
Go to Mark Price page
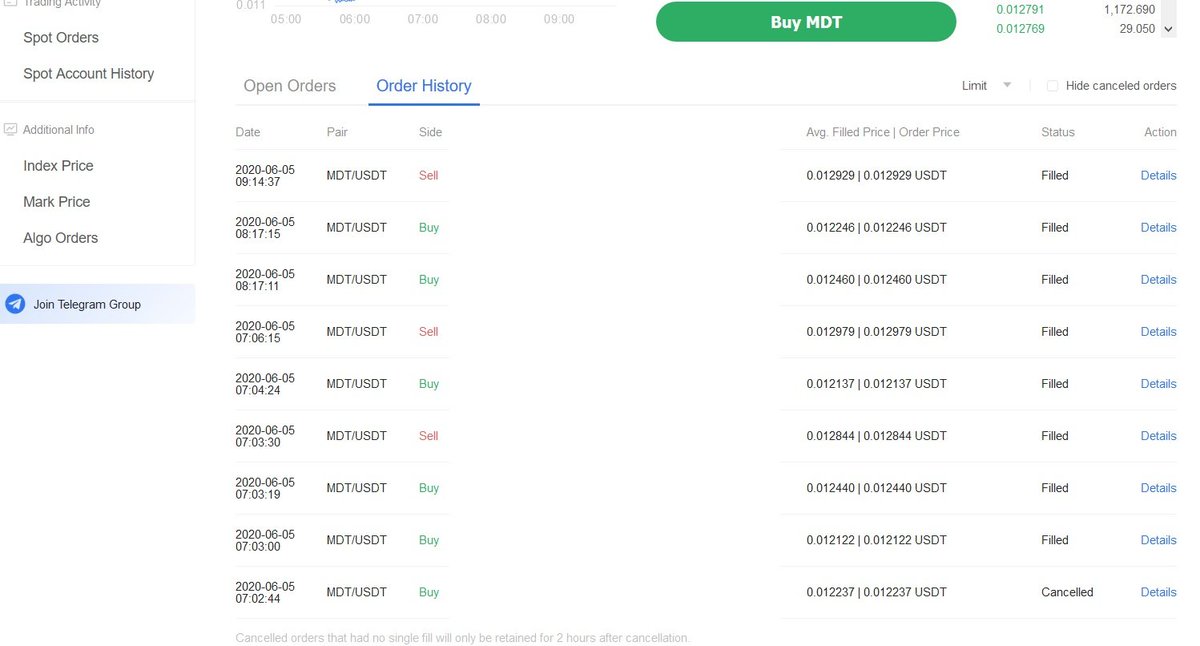click(x=57, y=202)
